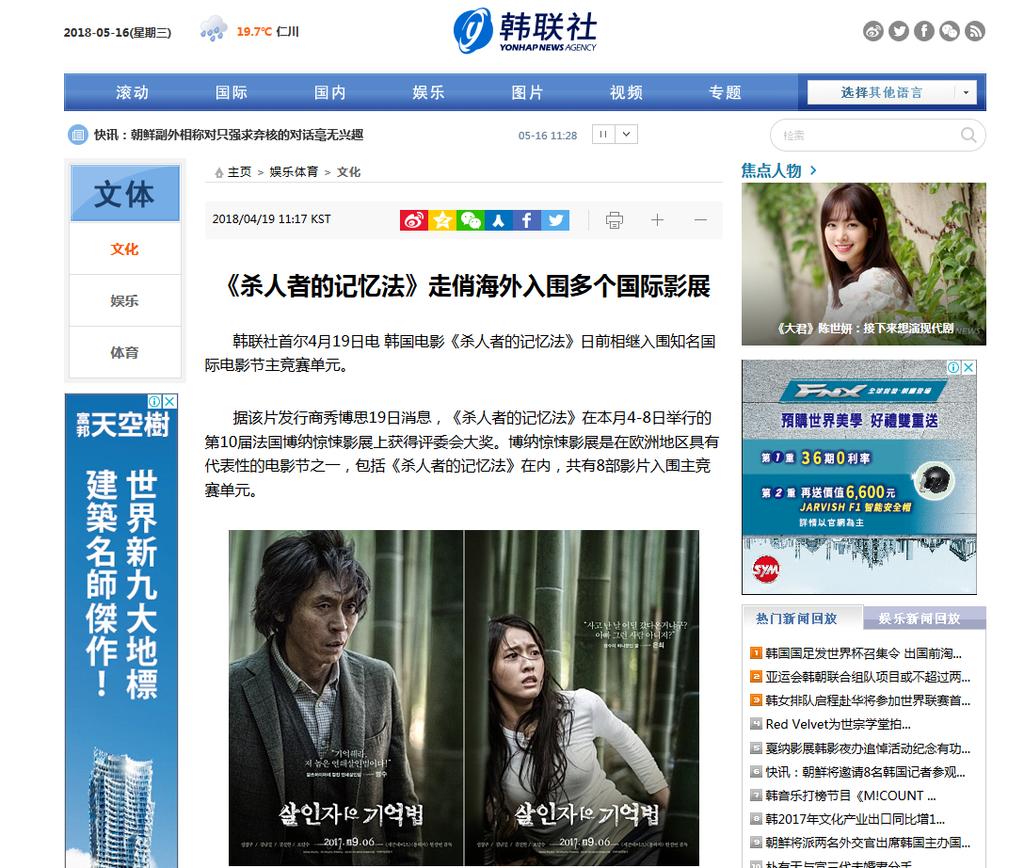The height and width of the screenshot is (868, 1024).
Task: Open the select other language dropdown
Action: (x=891, y=92)
